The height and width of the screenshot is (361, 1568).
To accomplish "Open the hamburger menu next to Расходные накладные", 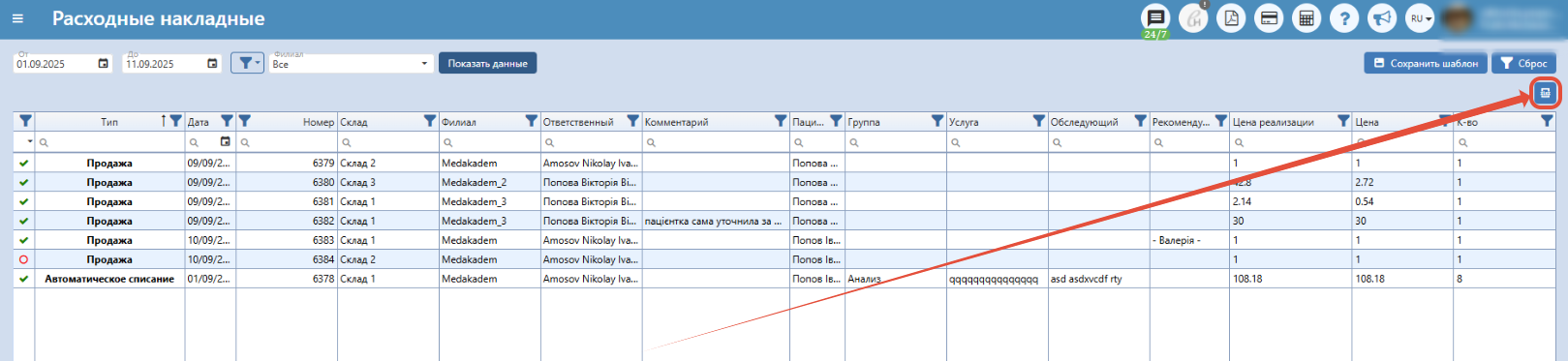I will pos(17,18).
